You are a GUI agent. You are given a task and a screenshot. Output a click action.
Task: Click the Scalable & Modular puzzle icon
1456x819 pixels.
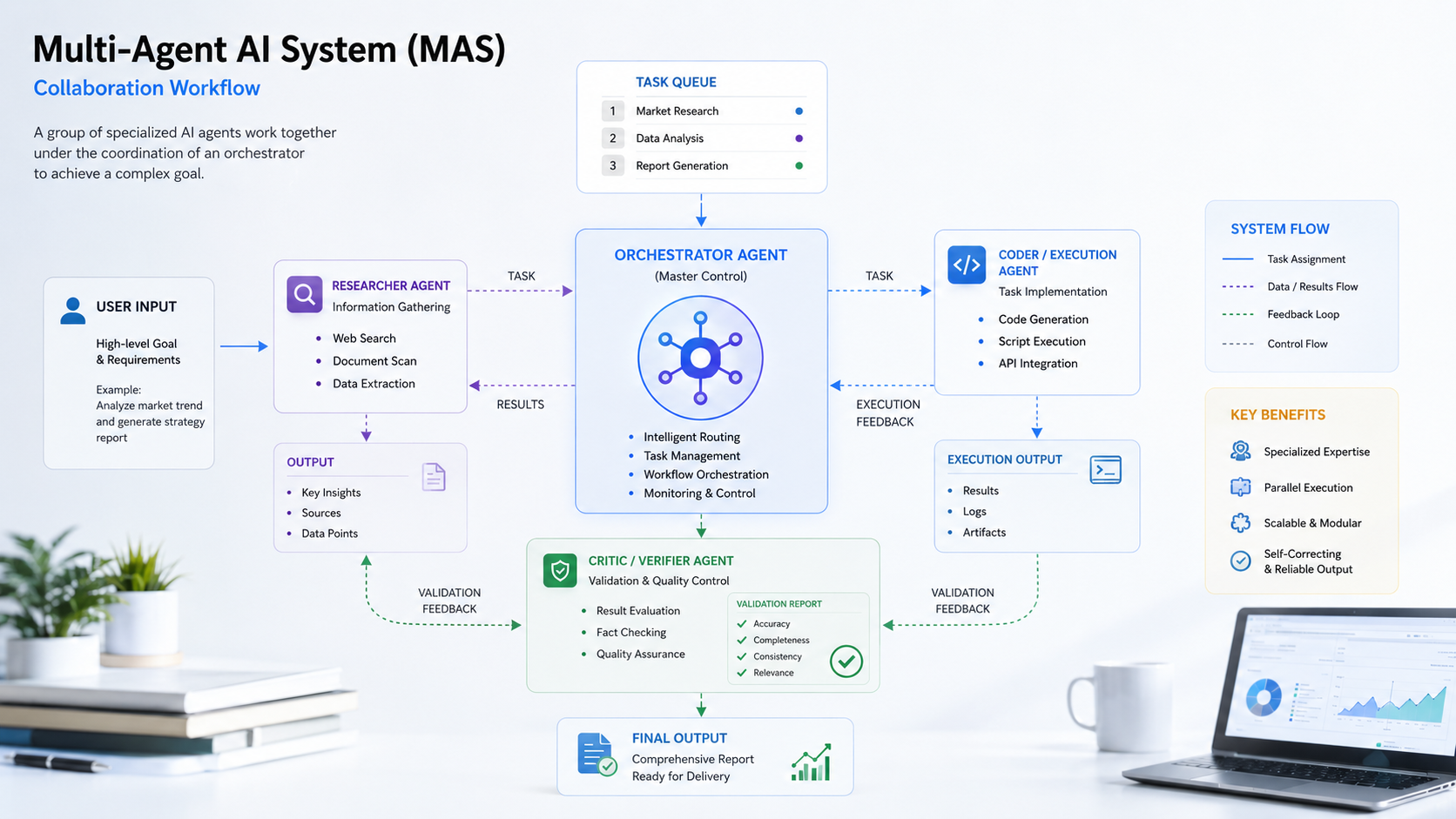[x=1241, y=523]
